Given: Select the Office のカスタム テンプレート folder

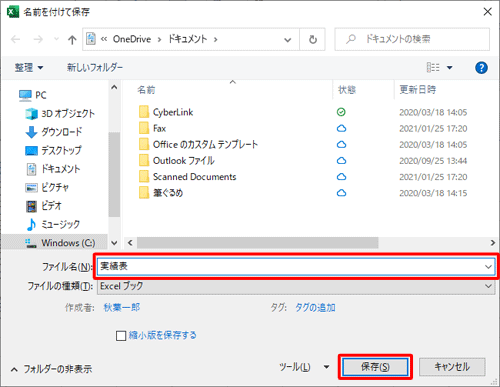Looking at the screenshot, I should click(x=198, y=144).
